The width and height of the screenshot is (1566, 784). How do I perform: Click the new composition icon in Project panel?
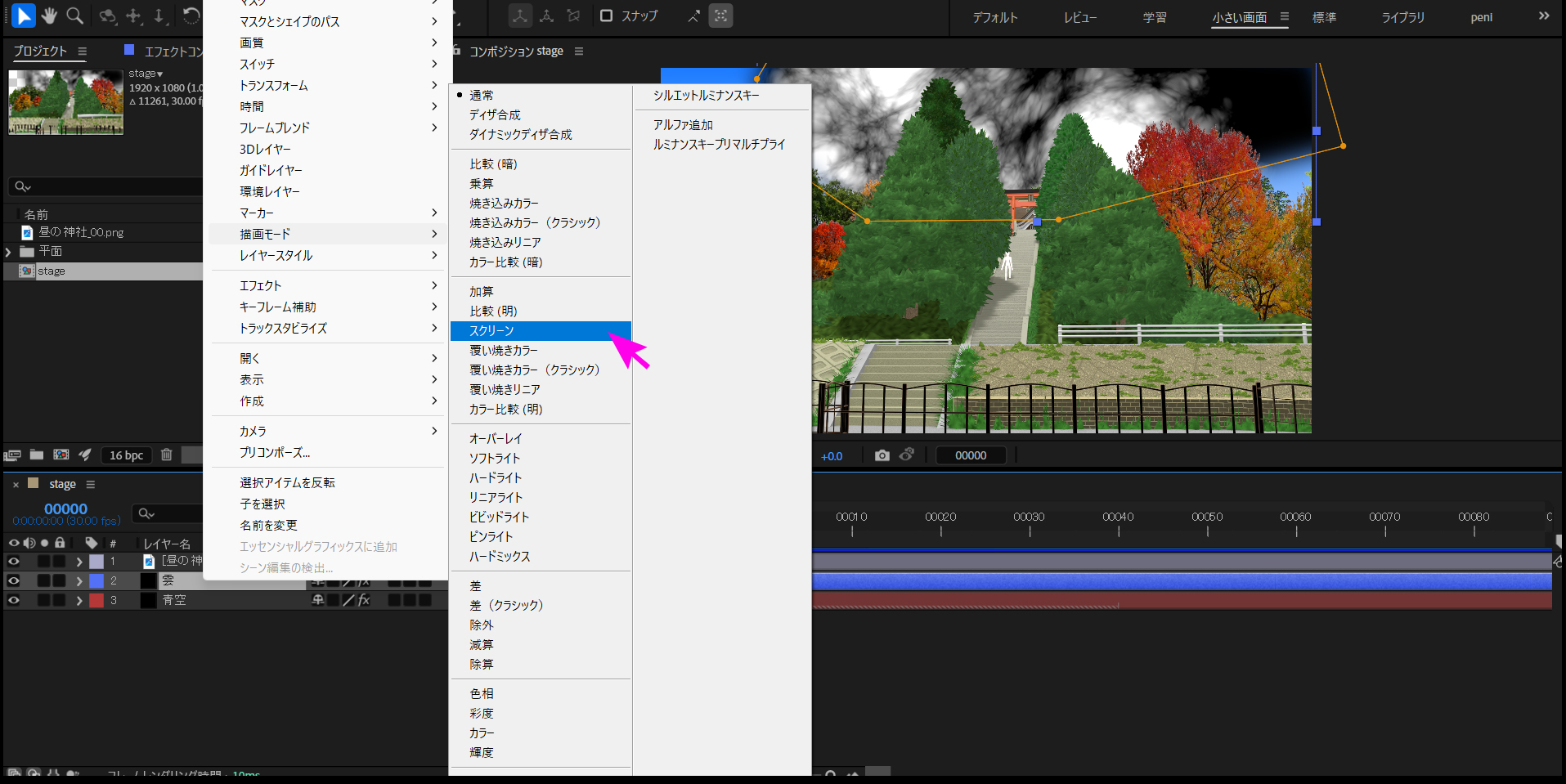[61, 455]
